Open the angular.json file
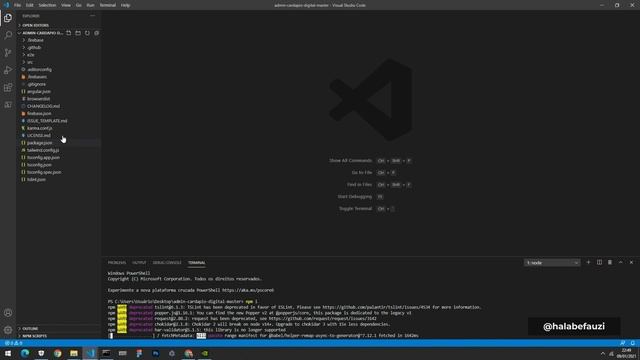This screenshot has width=640, height=360. coord(39,92)
